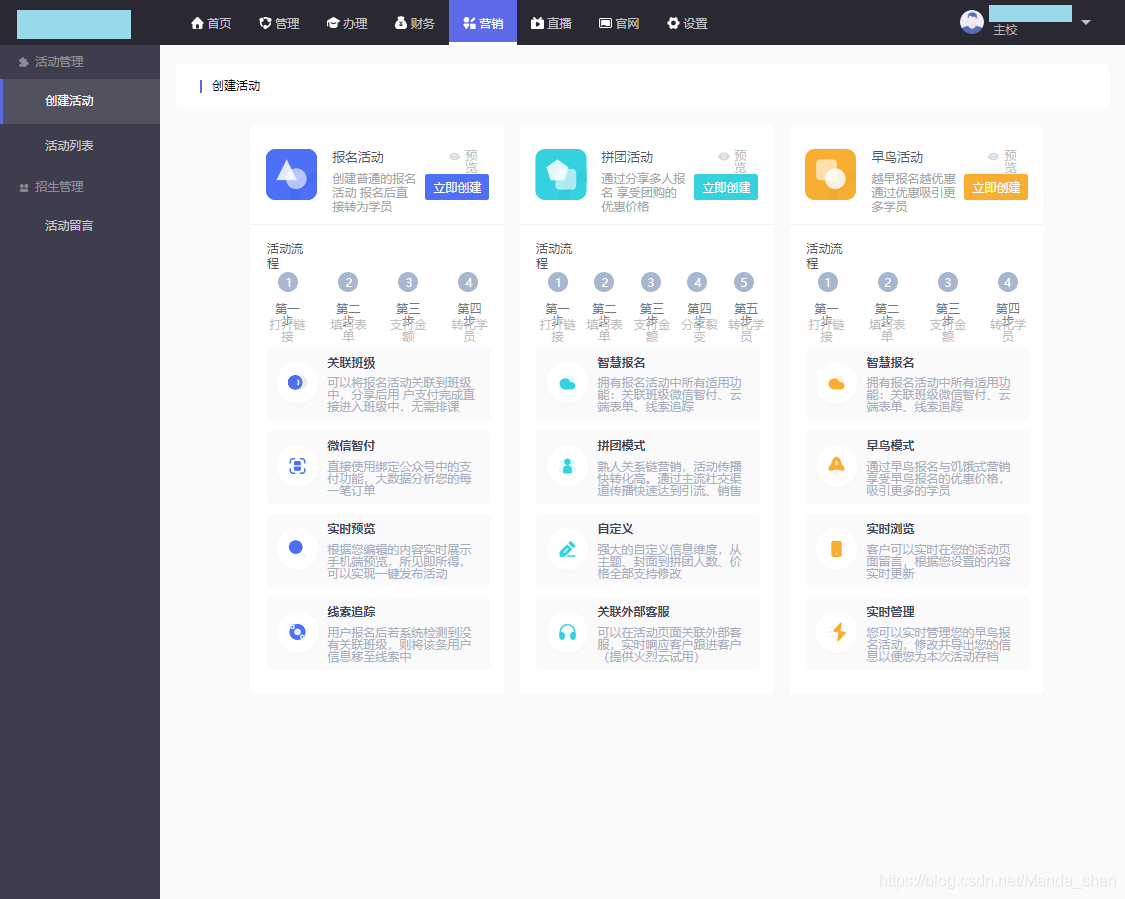Click the logo at top left
This screenshot has width=1125, height=899.
pyautogui.click(x=74, y=24)
